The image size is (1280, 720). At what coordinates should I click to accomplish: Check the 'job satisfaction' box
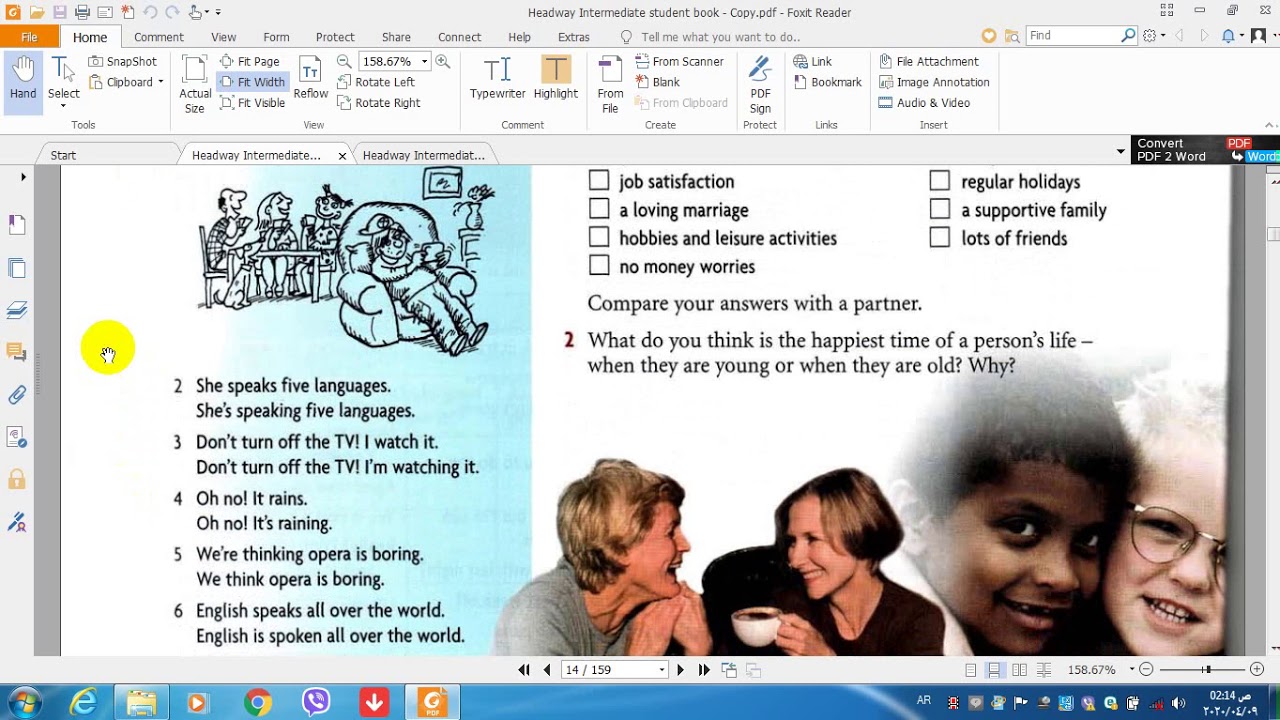pyautogui.click(x=599, y=181)
